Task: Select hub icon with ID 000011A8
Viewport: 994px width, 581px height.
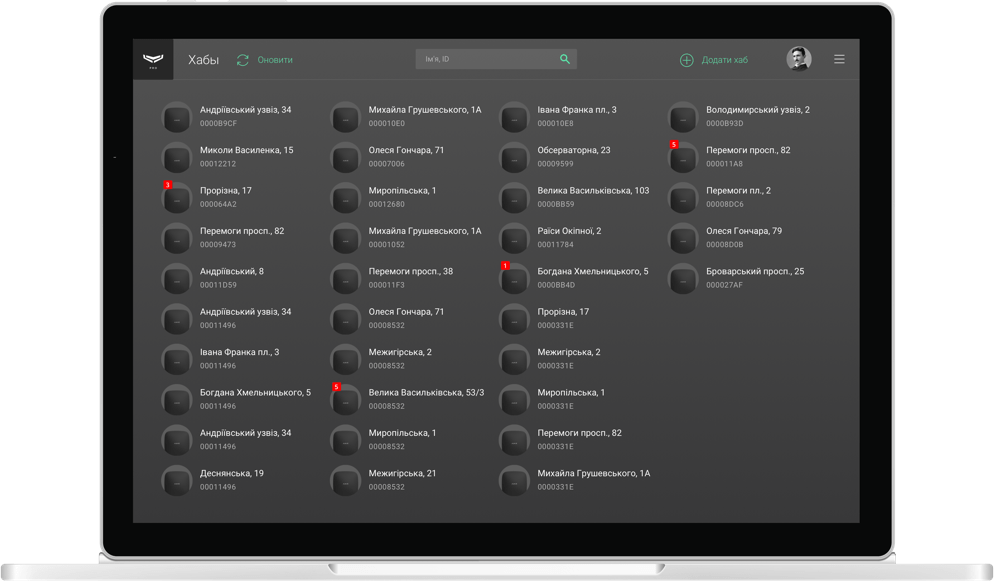Action: [x=684, y=158]
